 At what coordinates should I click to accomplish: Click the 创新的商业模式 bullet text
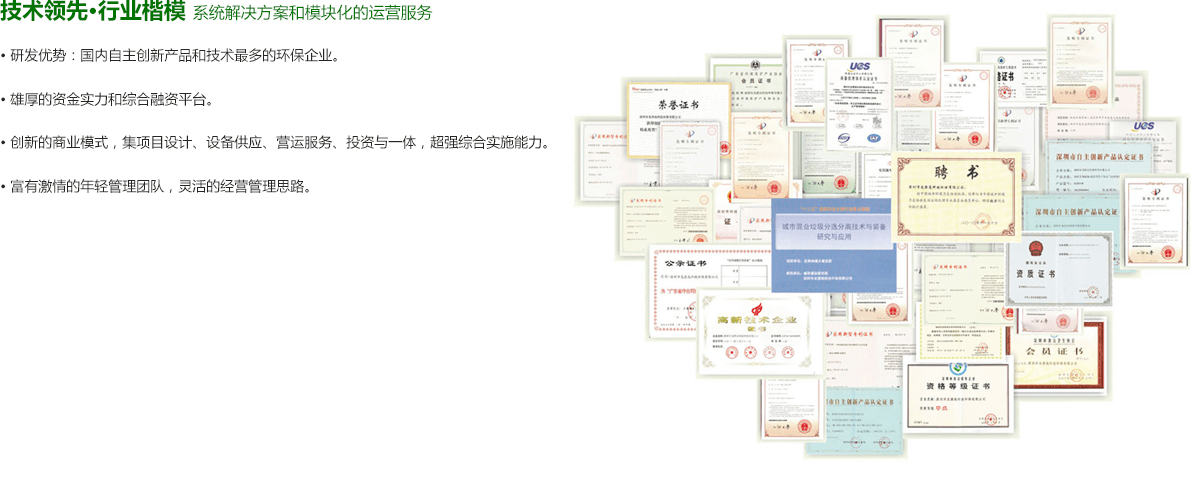278,142
